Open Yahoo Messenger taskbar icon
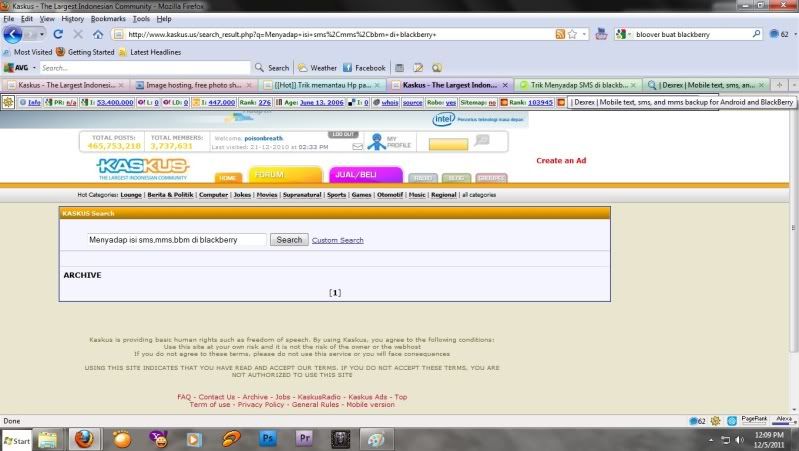Screen dimensions: 799x451 (x=158, y=439)
